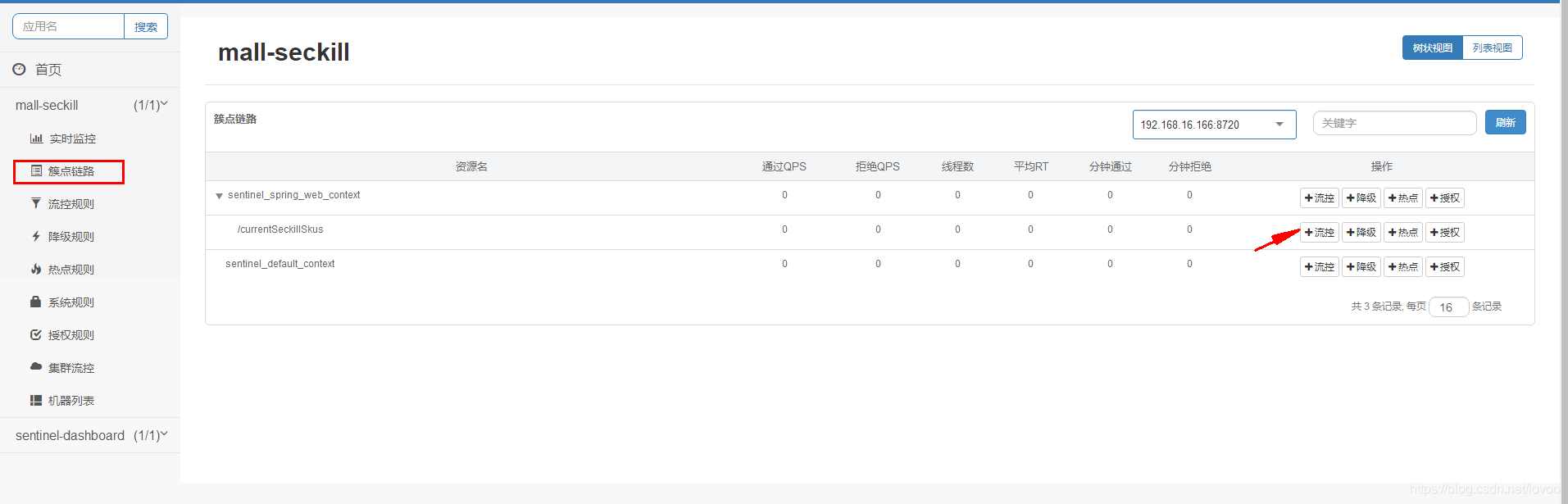The height and width of the screenshot is (504, 1568).
Task: Click the check-square icon for 授权规则
Action: tap(36, 334)
